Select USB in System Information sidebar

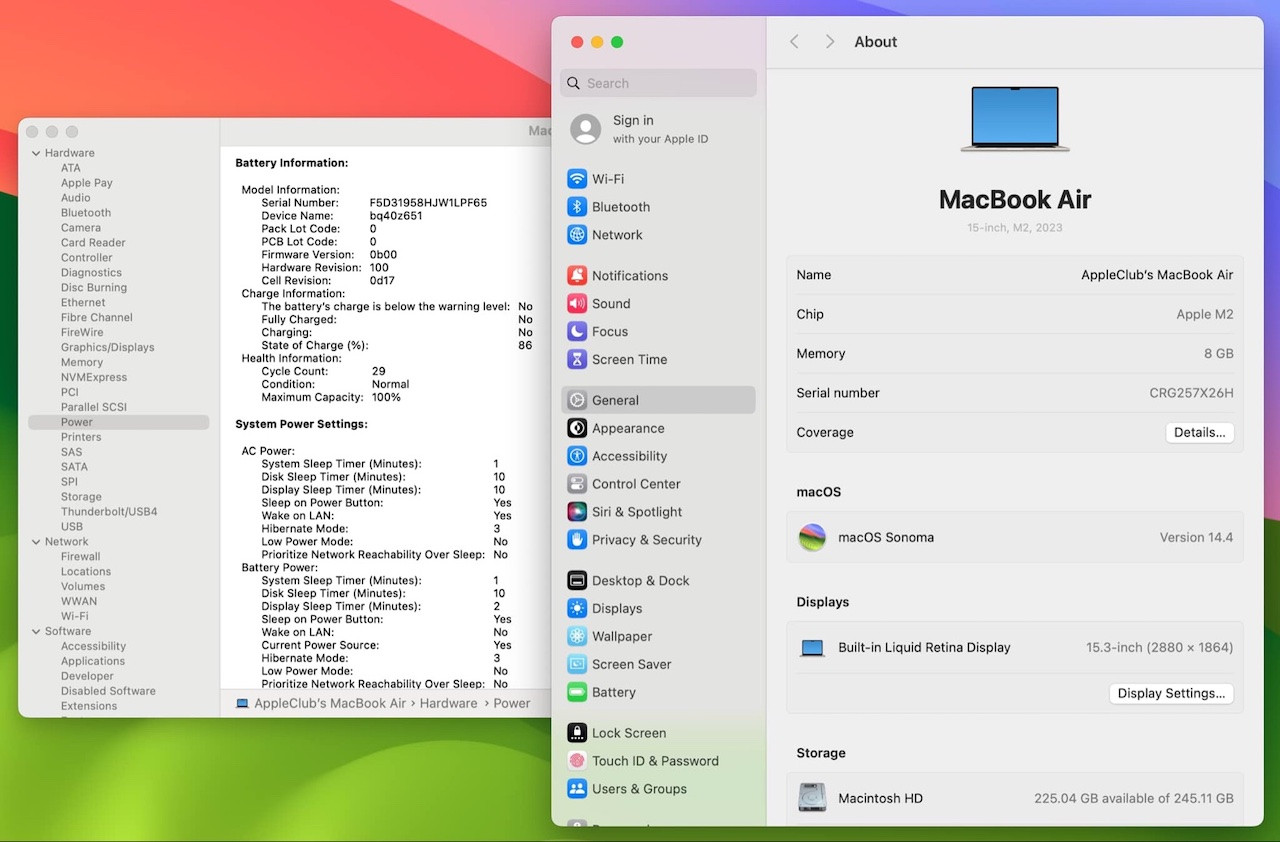point(72,527)
